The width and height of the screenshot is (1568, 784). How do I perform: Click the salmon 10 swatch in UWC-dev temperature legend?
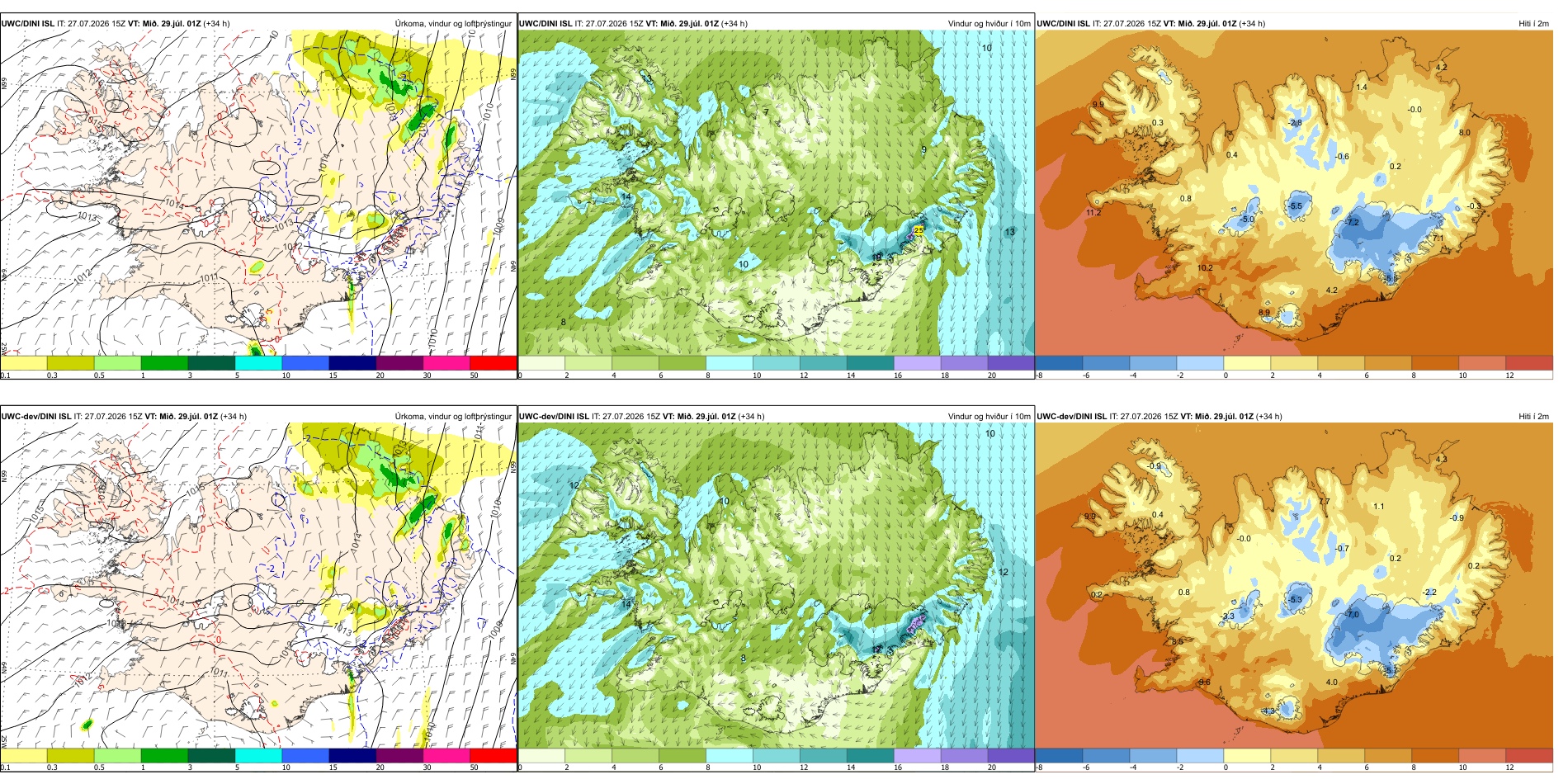[x=1482, y=756]
